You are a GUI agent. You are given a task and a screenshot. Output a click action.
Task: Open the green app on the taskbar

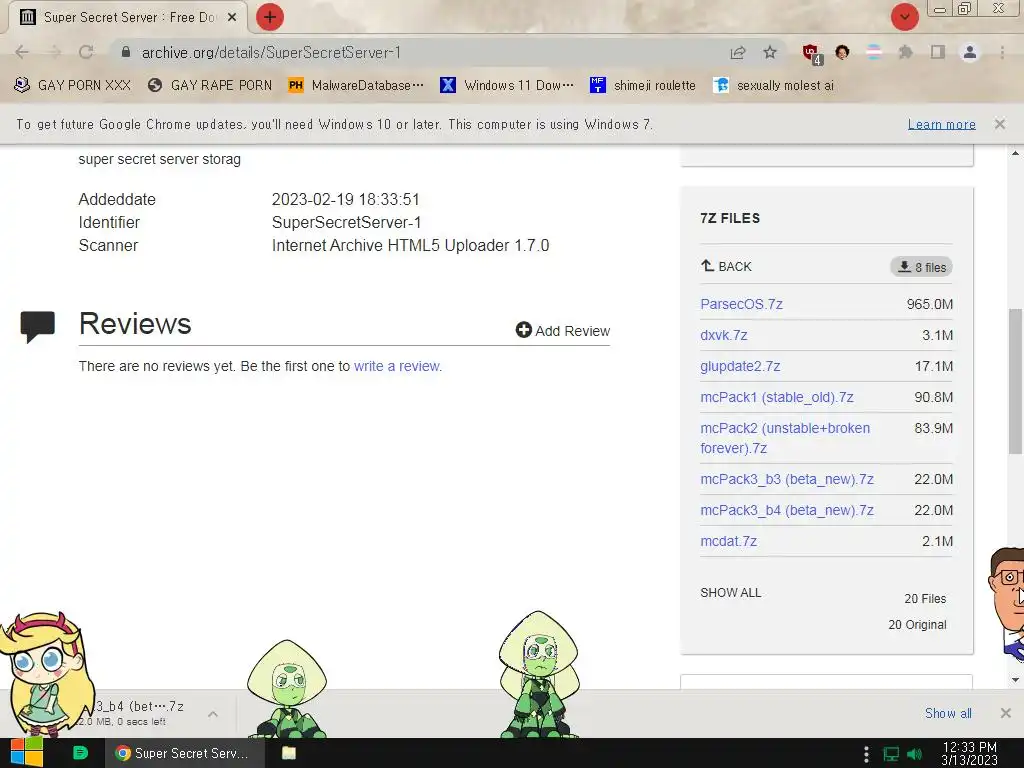tap(80, 753)
